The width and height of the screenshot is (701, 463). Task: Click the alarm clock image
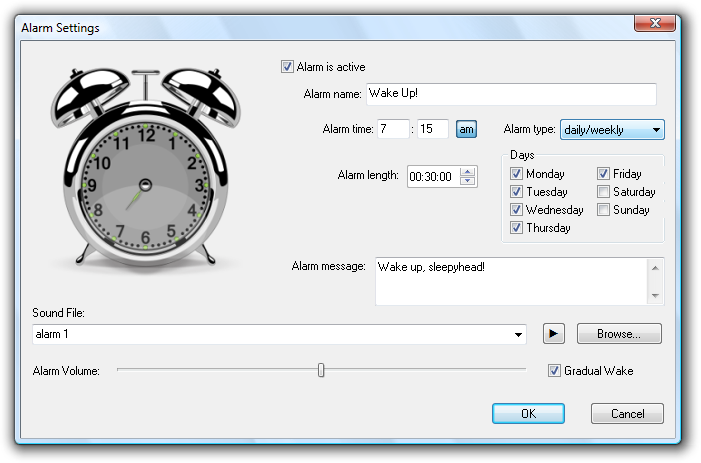145,166
